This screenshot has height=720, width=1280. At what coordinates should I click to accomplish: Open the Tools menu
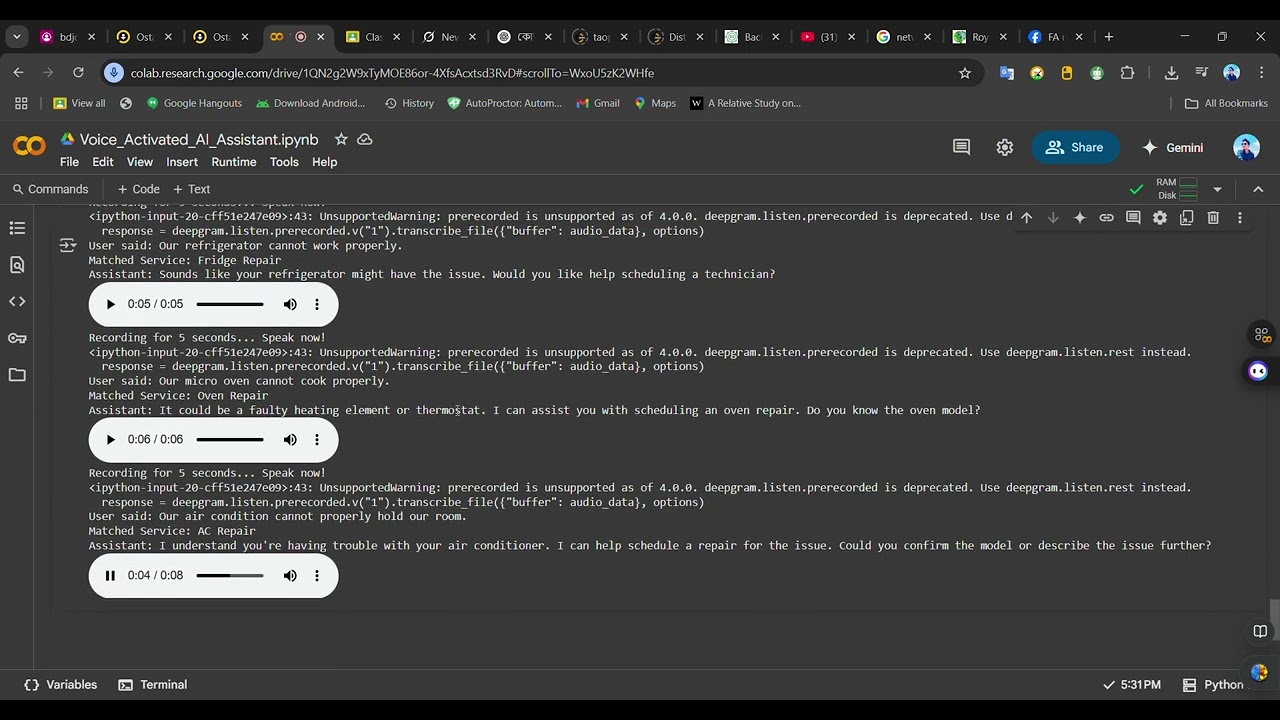[x=284, y=162]
